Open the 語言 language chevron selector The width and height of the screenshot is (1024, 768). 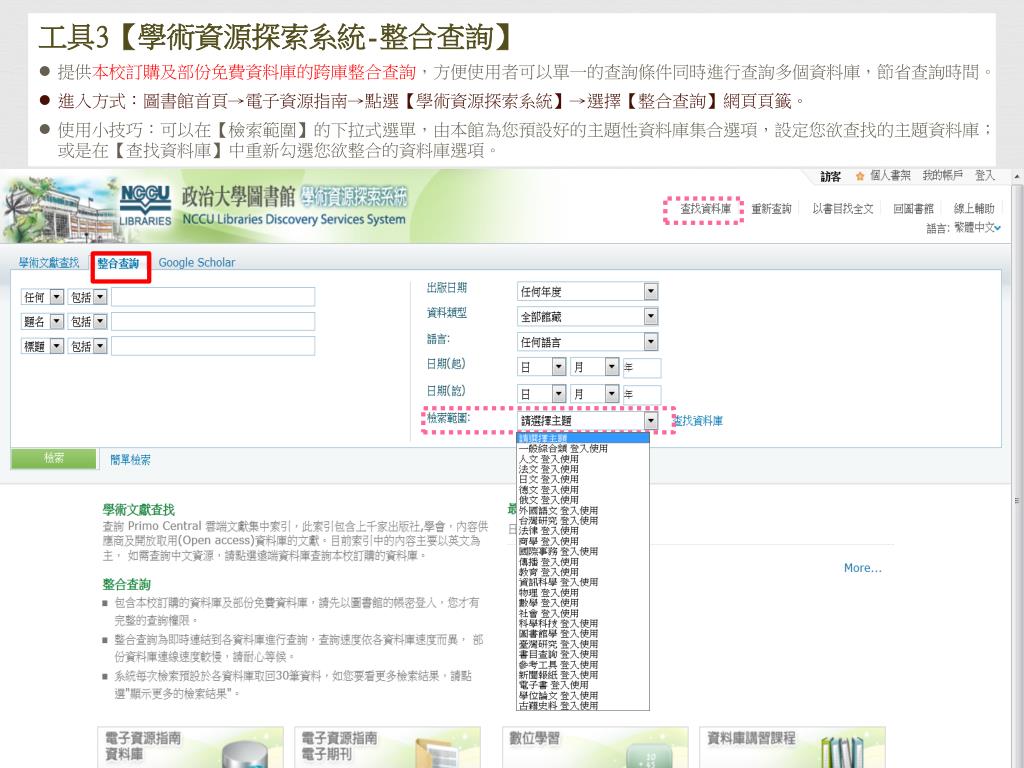coord(997,228)
